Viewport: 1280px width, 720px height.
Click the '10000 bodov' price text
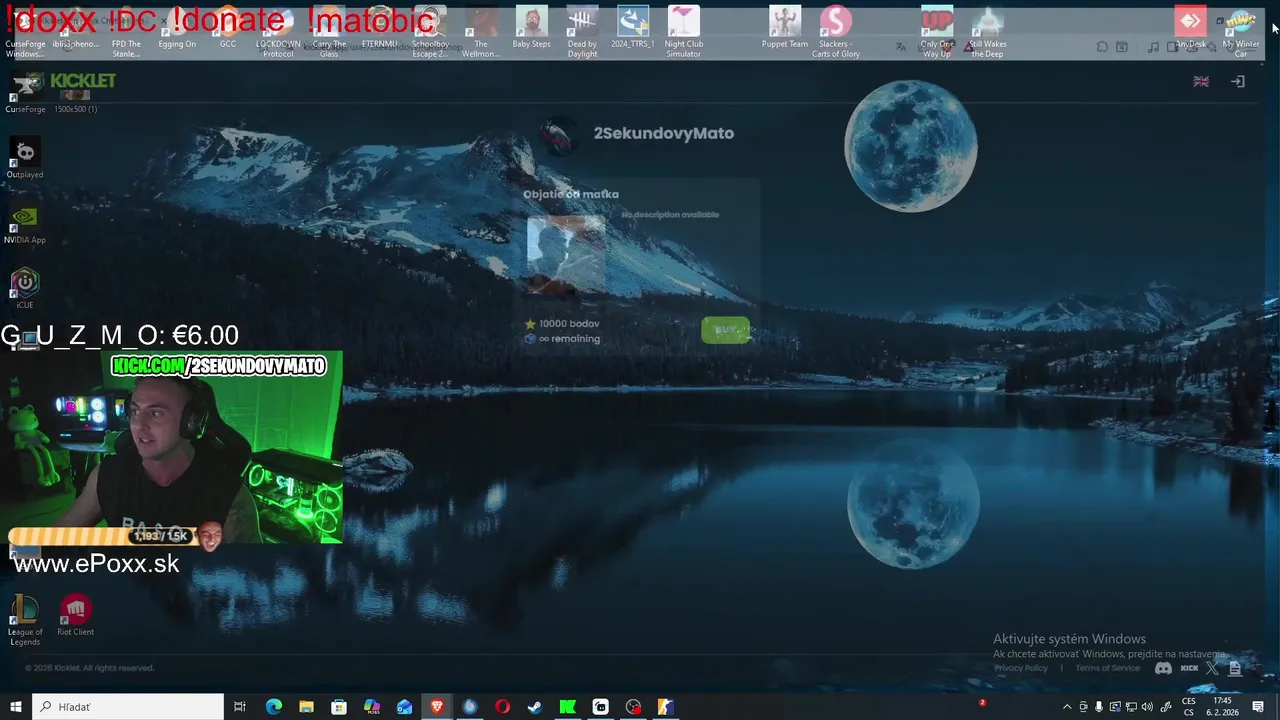coord(569,324)
